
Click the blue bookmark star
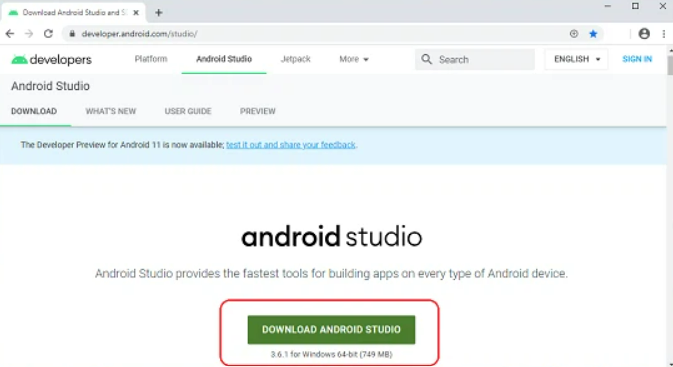click(x=593, y=33)
